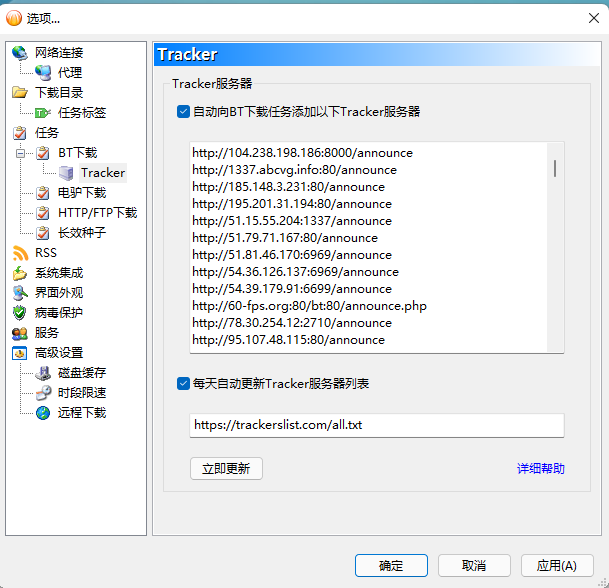
Task: Toggle auto-add Tracker servers to BT tasks checkbox
Action: coord(183,112)
